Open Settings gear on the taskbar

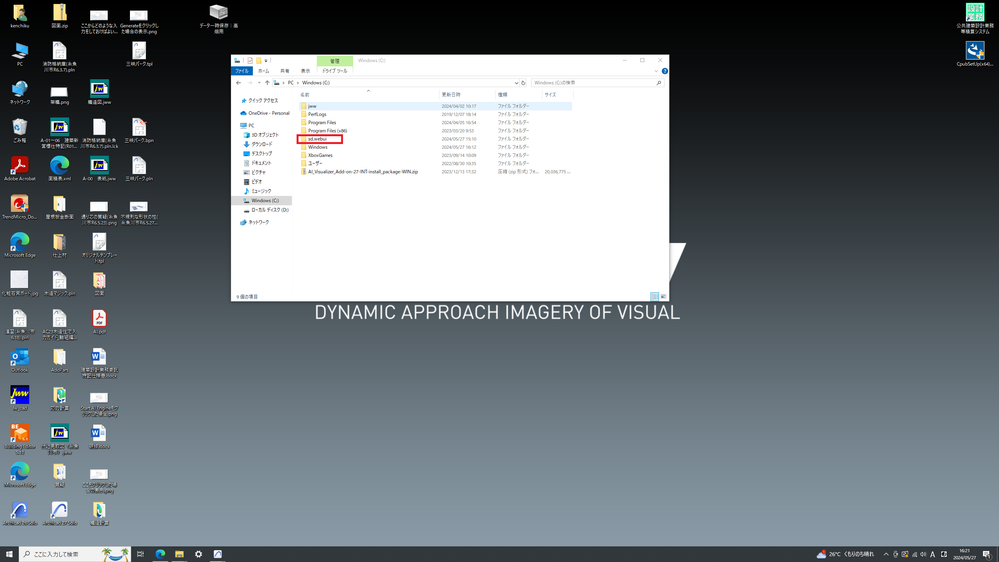[x=198, y=554]
